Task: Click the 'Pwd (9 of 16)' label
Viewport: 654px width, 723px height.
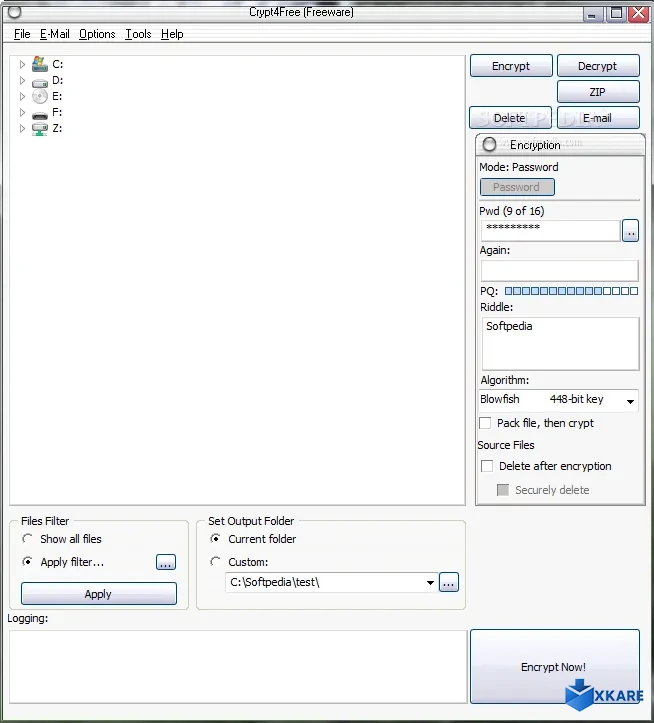Action: (512, 211)
